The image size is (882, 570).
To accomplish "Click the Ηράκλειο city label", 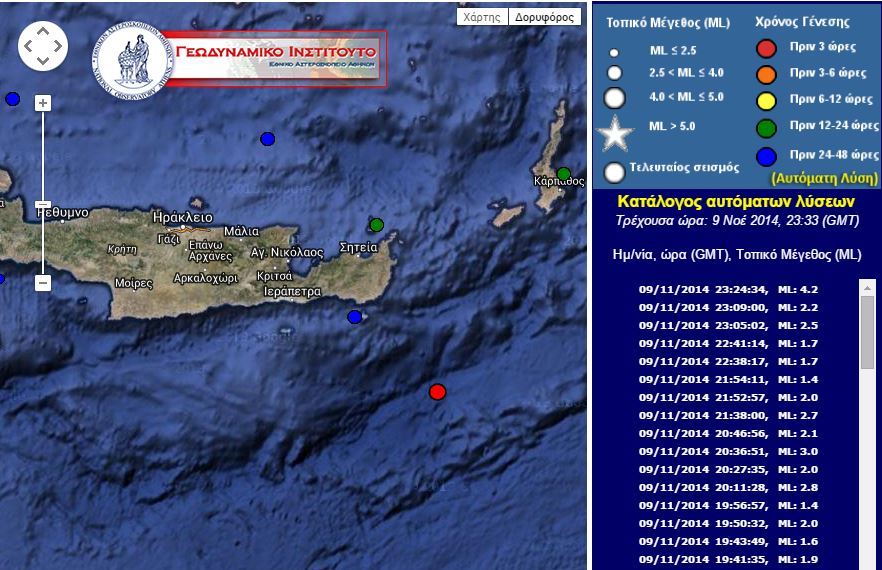I will [x=183, y=217].
